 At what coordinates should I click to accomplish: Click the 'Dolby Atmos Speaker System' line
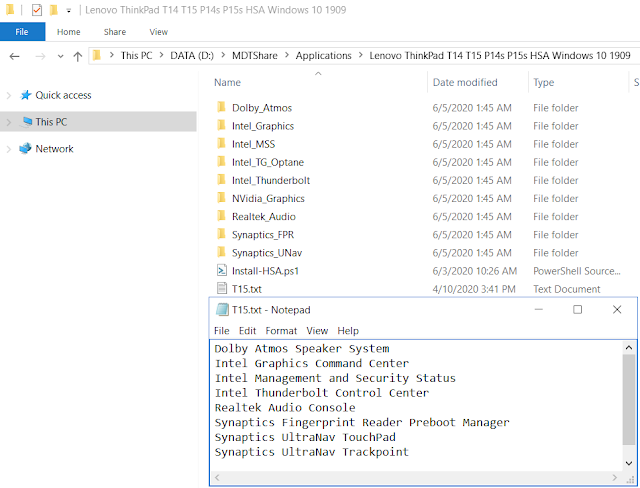(302, 348)
